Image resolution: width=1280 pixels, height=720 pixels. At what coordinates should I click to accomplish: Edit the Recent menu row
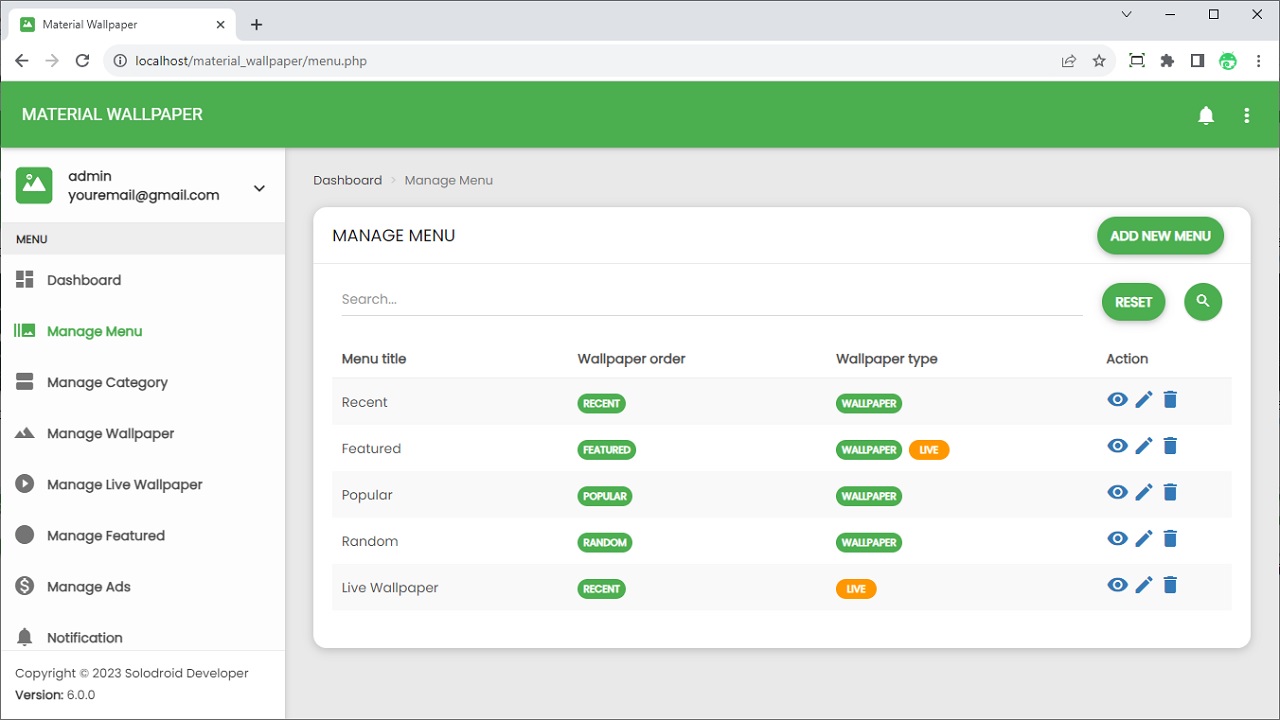pyautogui.click(x=1144, y=400)
